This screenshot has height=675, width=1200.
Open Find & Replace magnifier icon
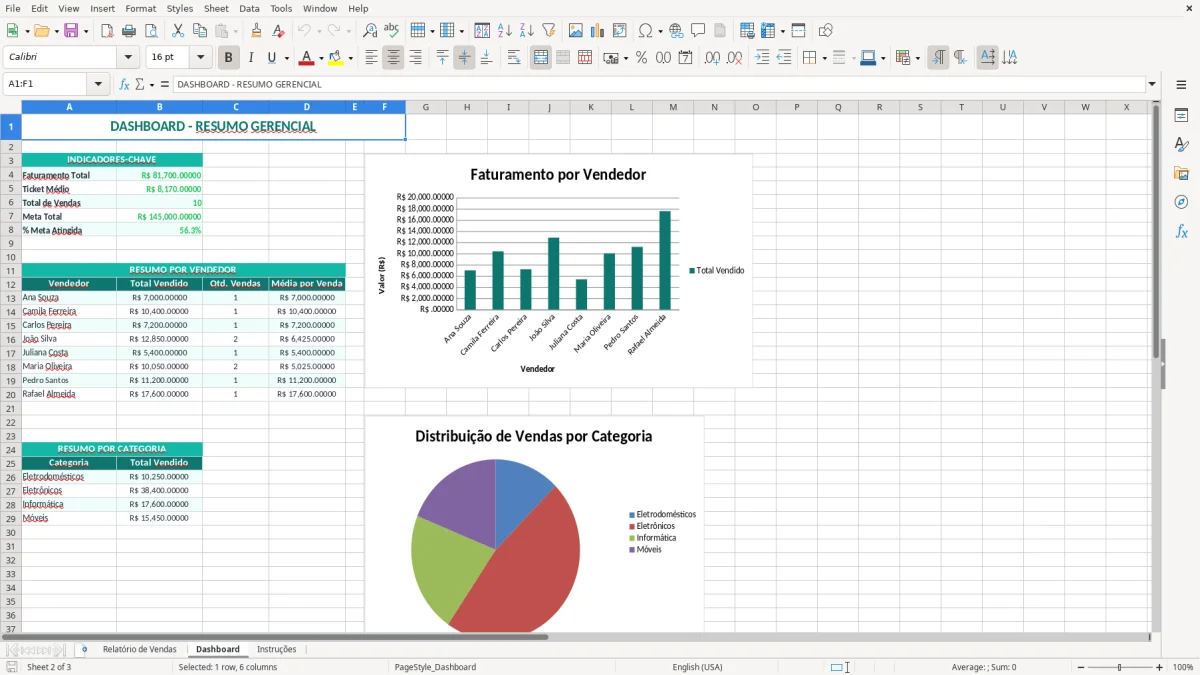(x=370, y=31)
